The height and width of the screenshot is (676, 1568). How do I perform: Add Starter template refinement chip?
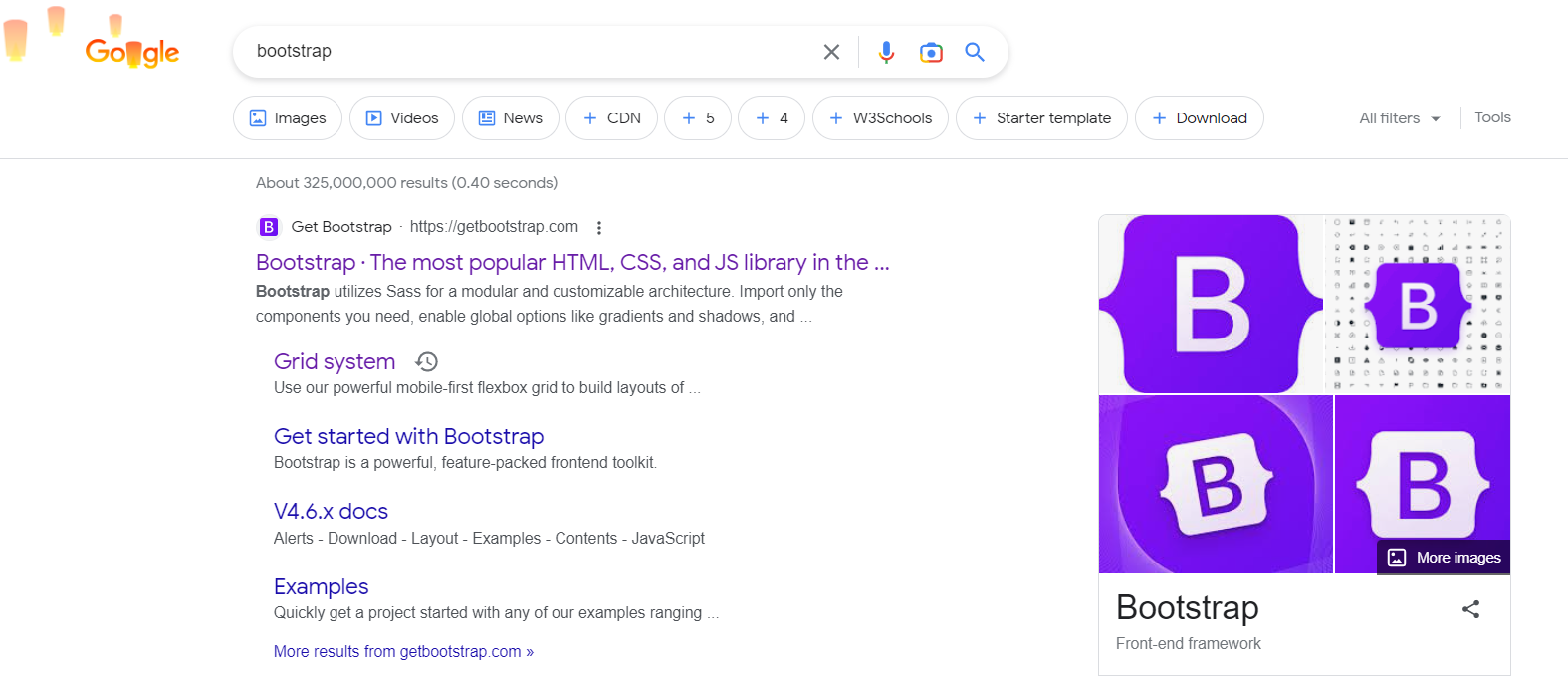click(1041, 118)
